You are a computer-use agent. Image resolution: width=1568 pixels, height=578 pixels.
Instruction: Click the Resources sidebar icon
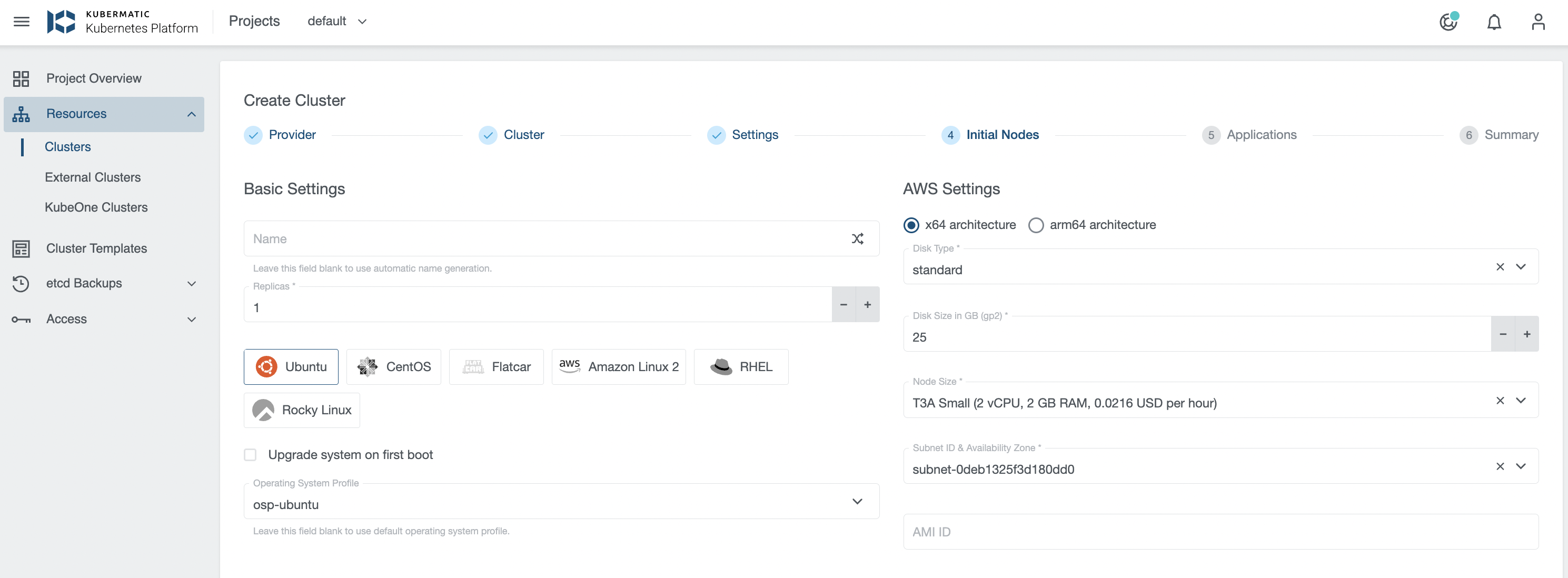(x=21, y=113)
